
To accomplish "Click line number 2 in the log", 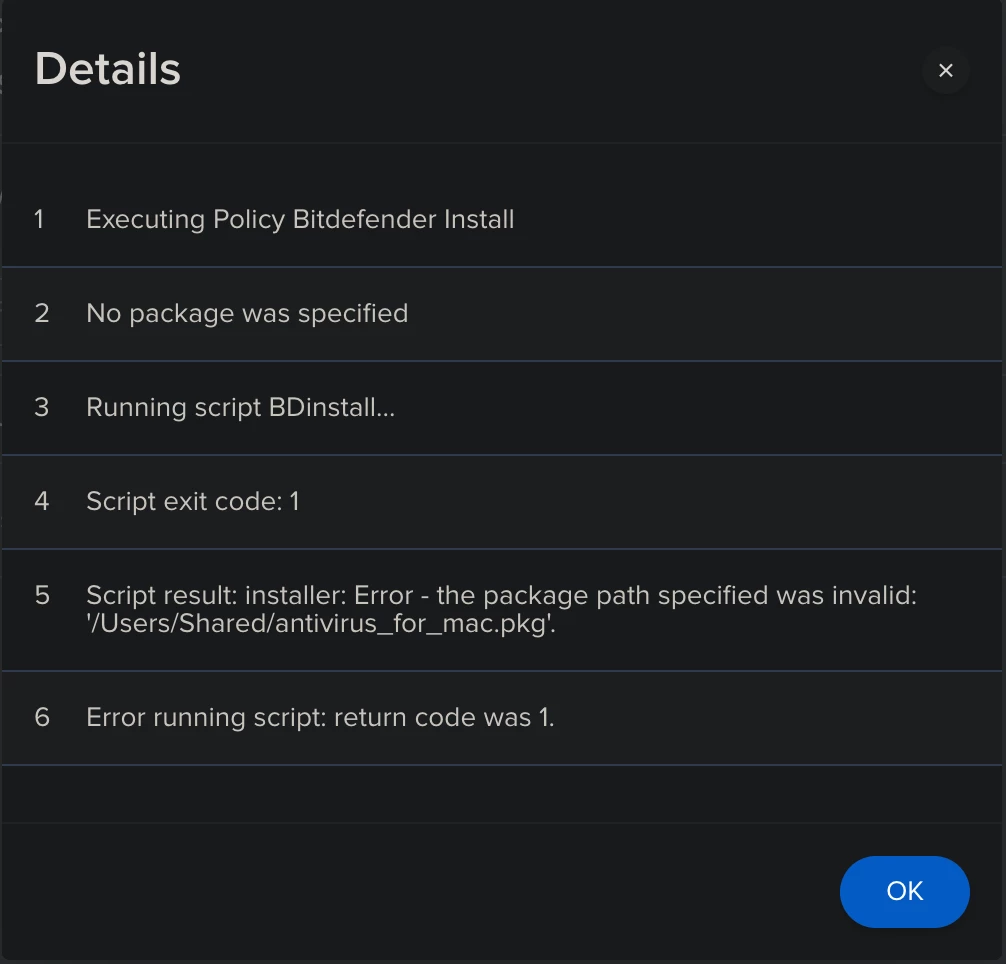I will 42,314.
